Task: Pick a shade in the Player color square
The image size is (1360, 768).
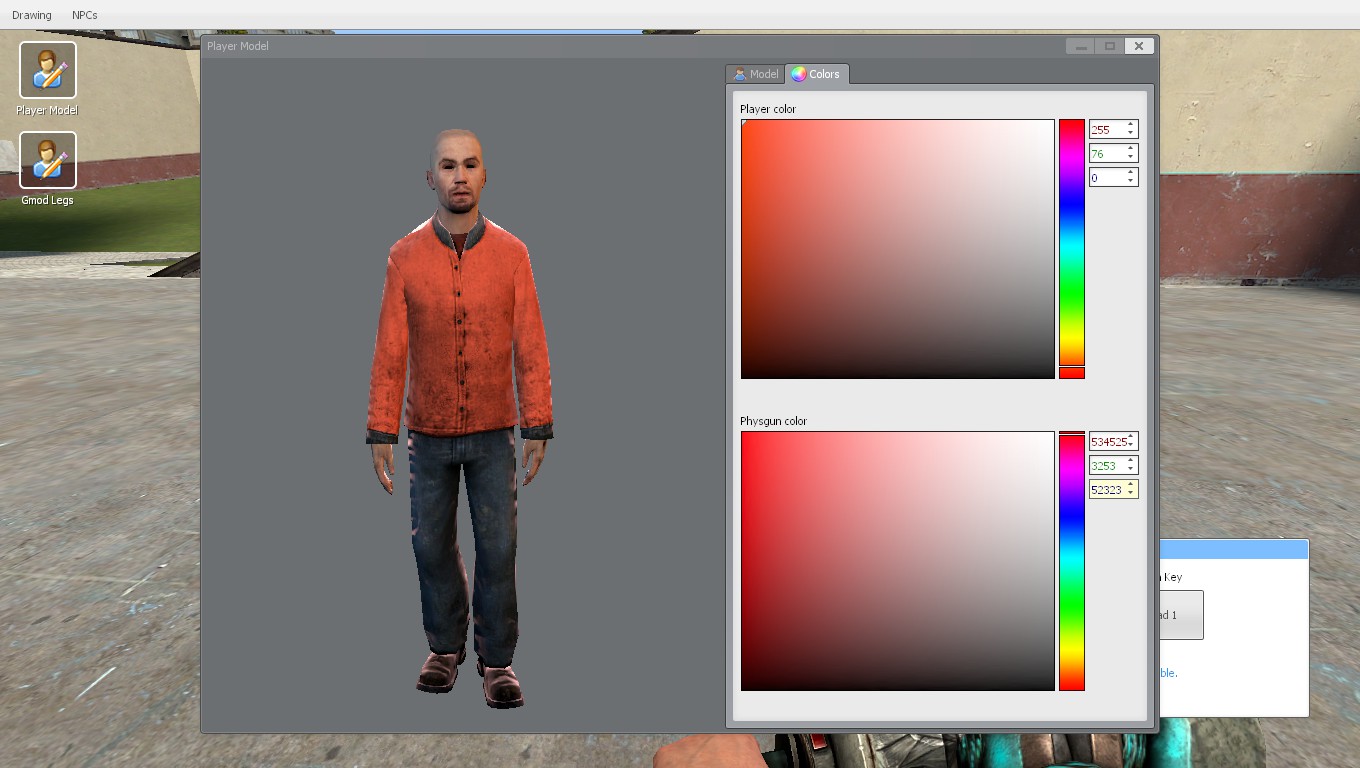Action: [897, 249]
